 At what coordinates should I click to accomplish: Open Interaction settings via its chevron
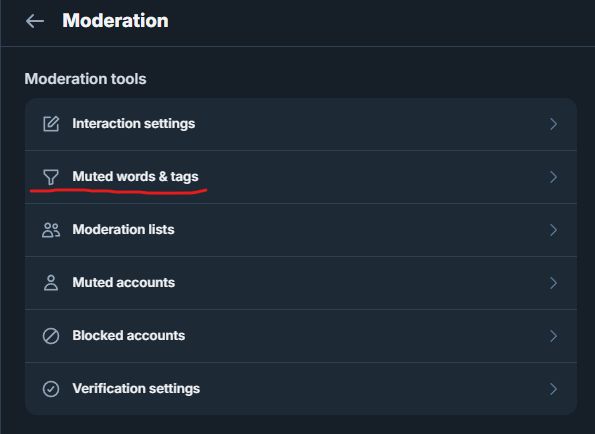(553, 124)
